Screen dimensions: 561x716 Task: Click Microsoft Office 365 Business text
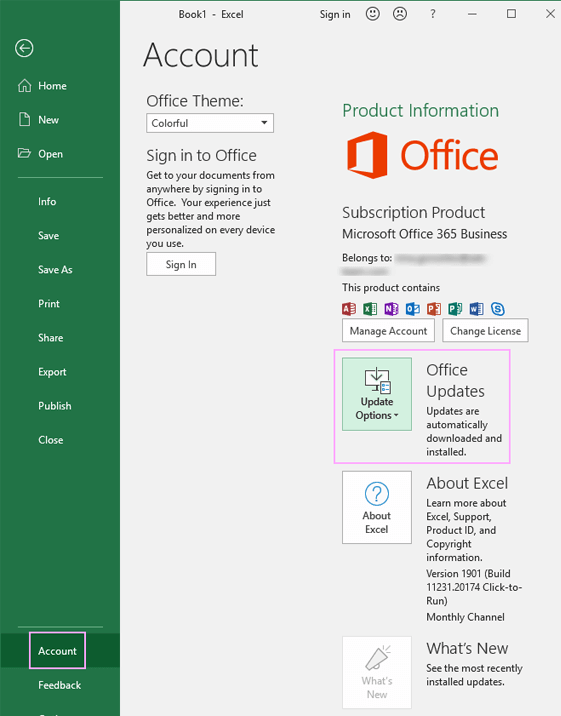[425, 234]
